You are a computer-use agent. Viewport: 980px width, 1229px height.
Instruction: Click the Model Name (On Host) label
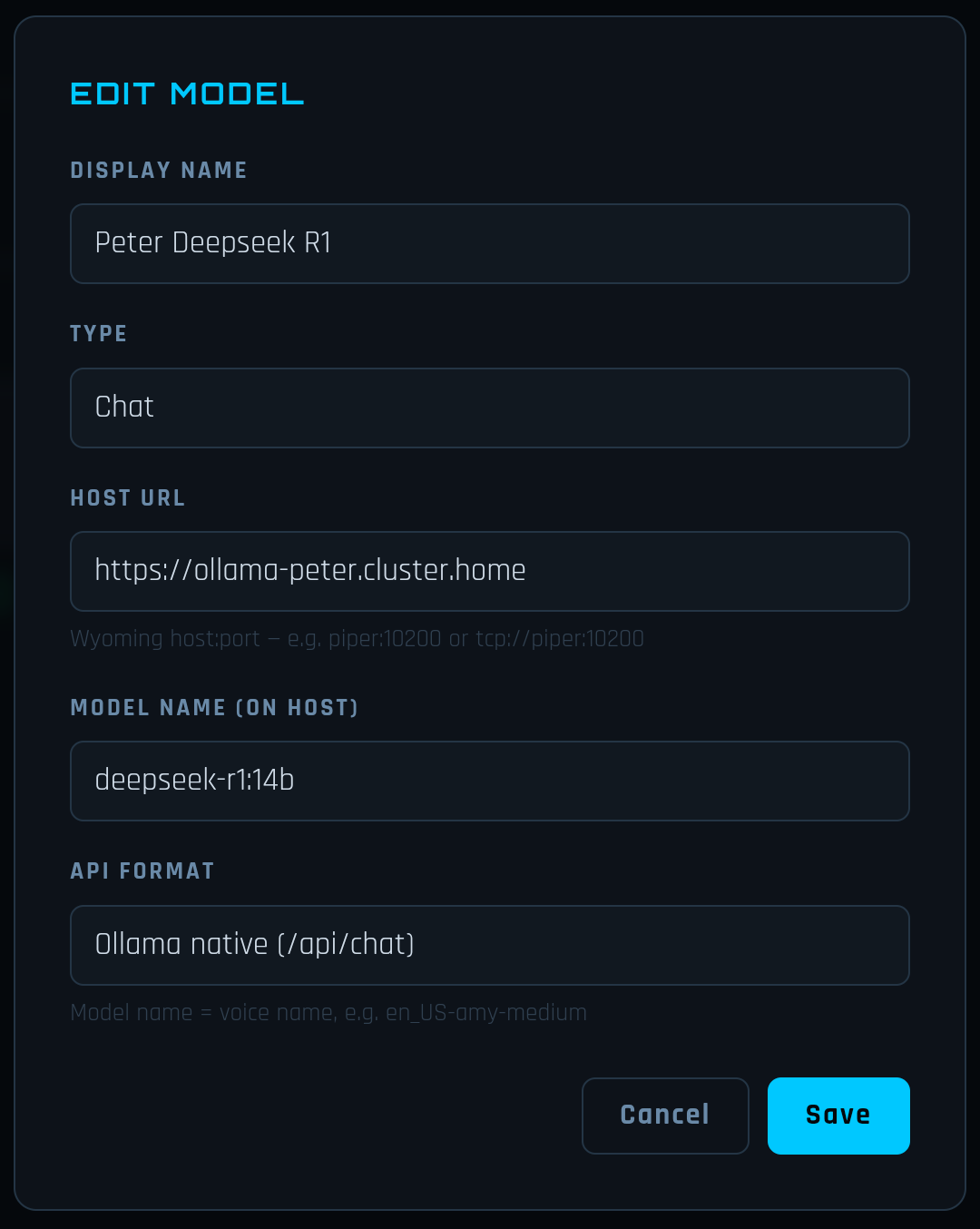tap(214, 708)
